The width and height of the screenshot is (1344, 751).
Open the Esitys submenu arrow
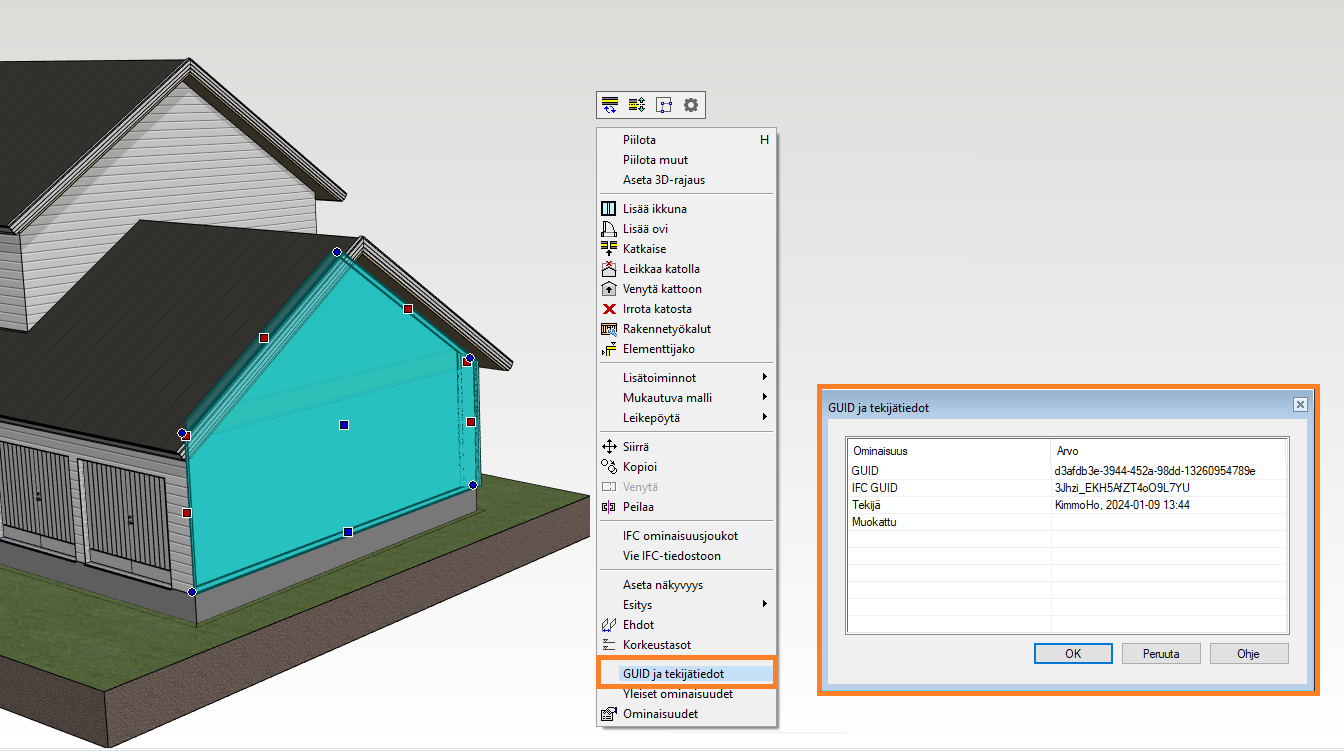[x=765, y=604]
